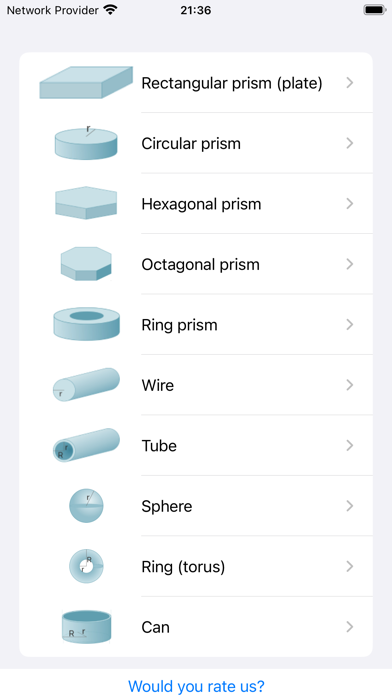Select the circular prism shape icon
Viewport: 392px width, 696px height.
point(86,143)
